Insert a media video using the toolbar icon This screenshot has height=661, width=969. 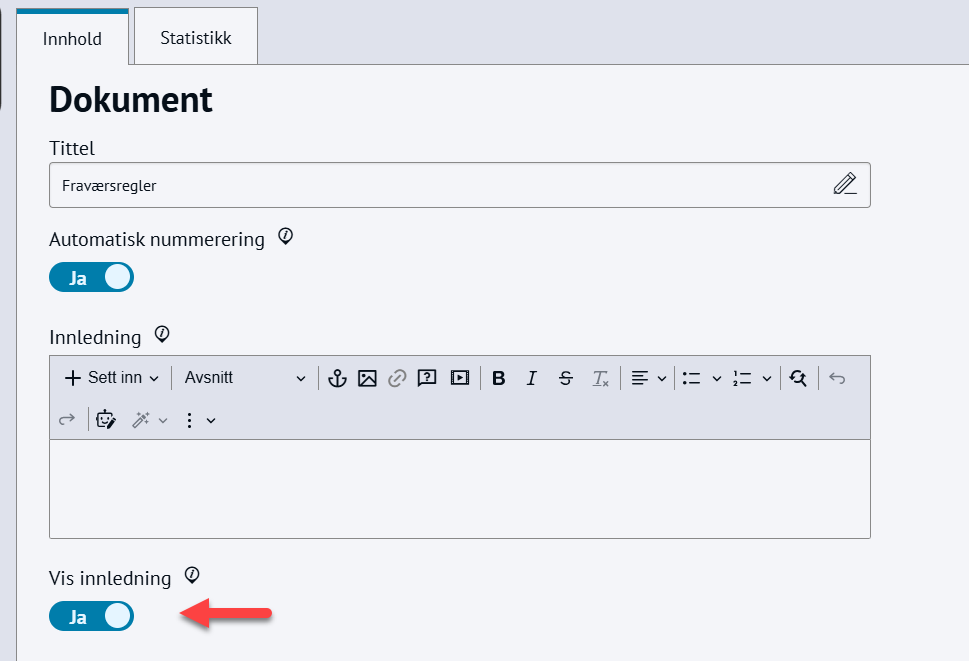459,378
